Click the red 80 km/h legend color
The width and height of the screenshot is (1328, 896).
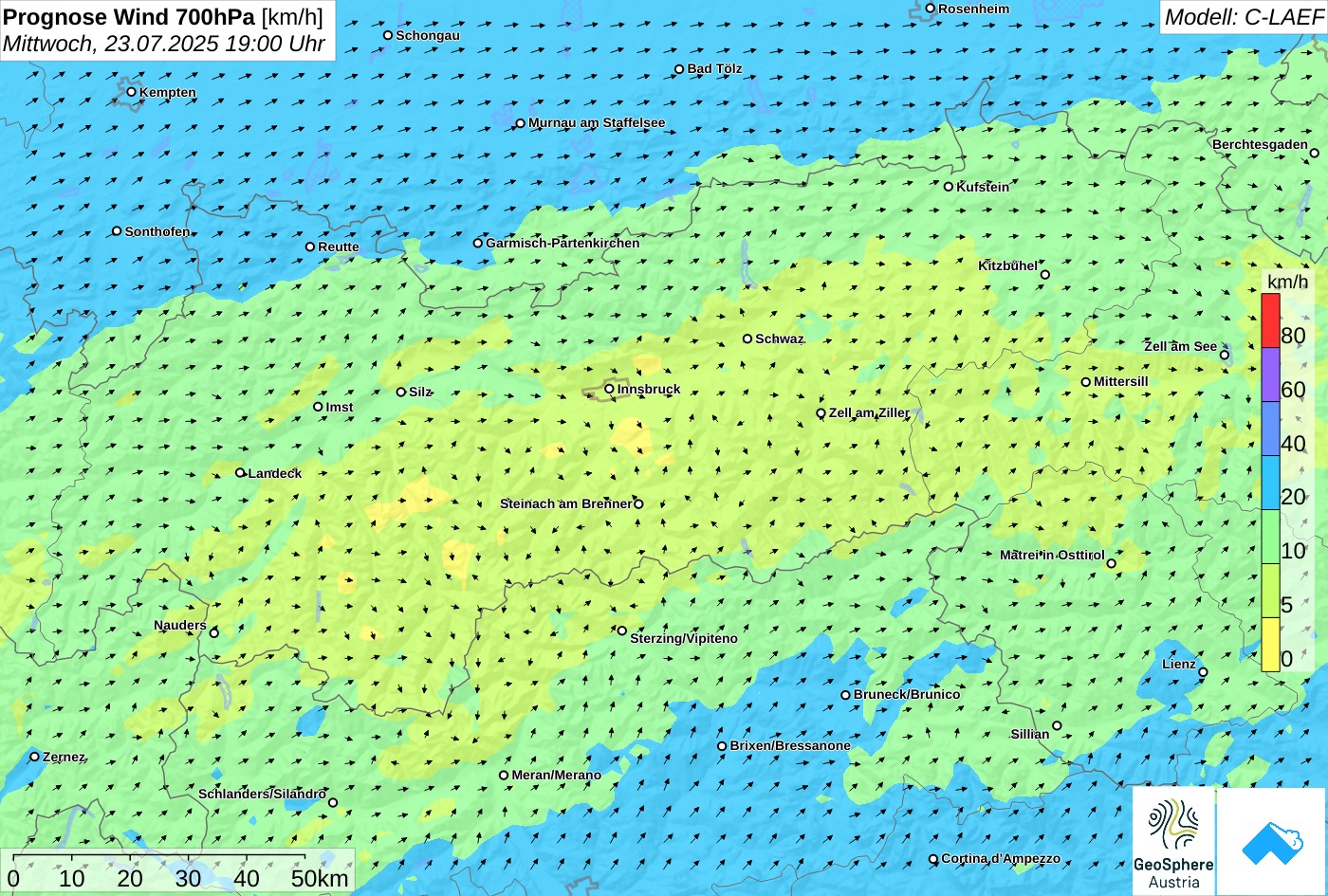1270,320
